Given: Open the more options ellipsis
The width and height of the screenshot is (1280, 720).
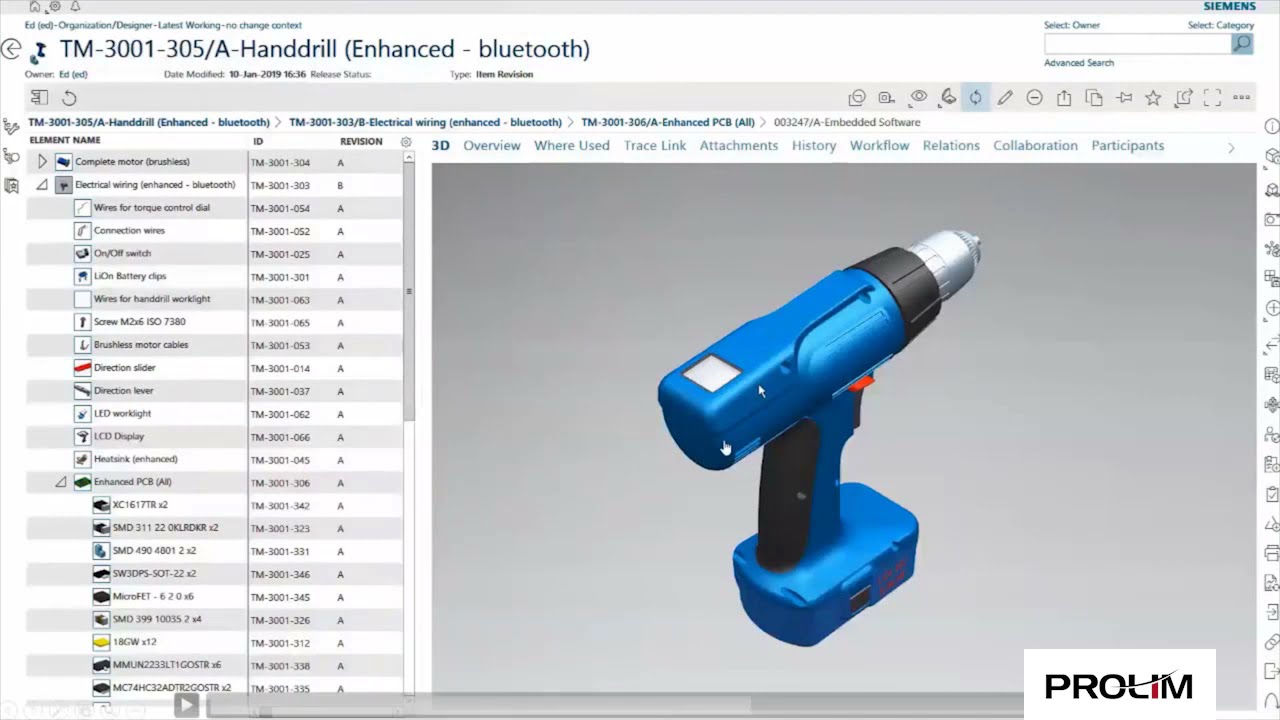Looking at the screenshot, I should tap(1242, 98).
